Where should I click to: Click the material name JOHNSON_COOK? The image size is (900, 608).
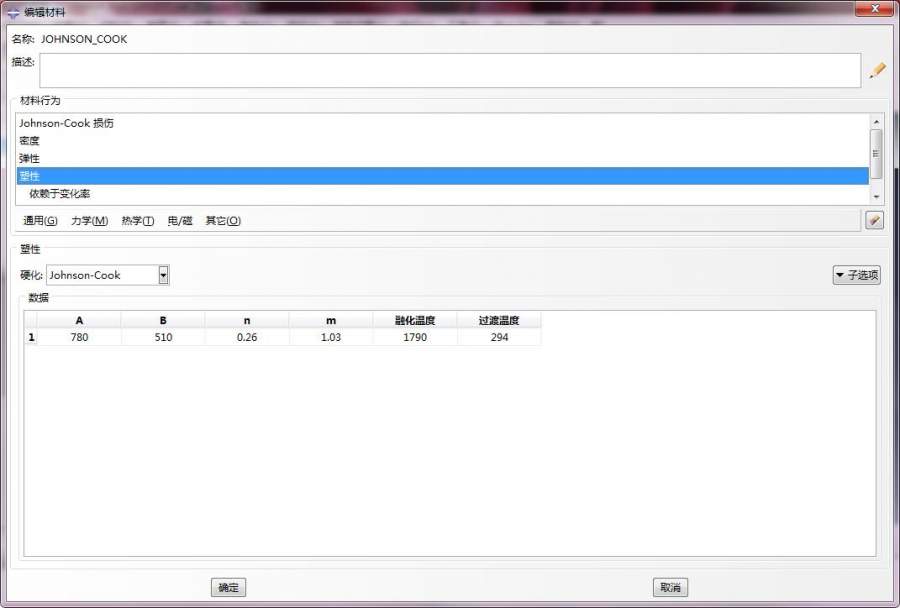(84, 39)
